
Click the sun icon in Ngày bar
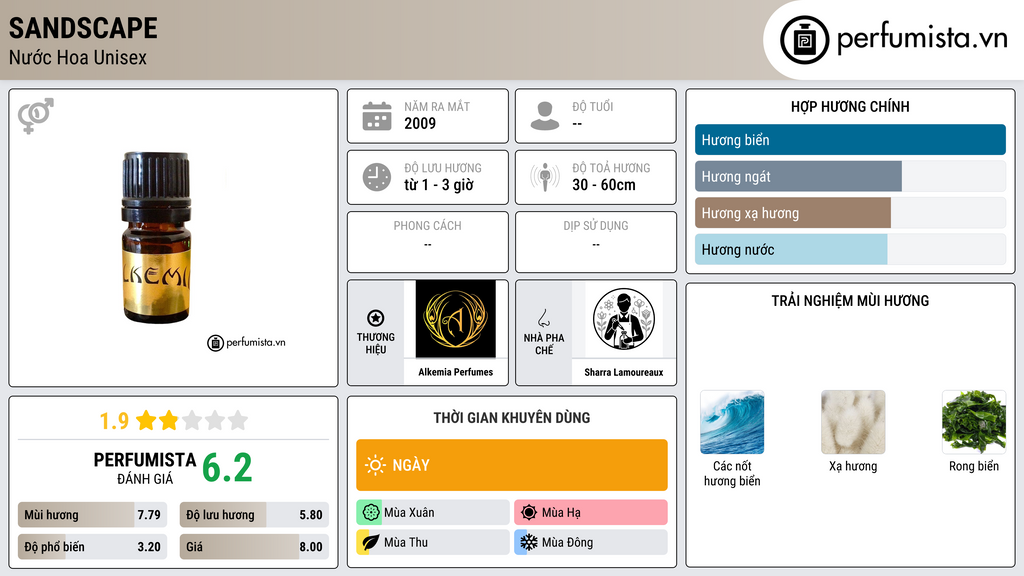tap(376, 465)
